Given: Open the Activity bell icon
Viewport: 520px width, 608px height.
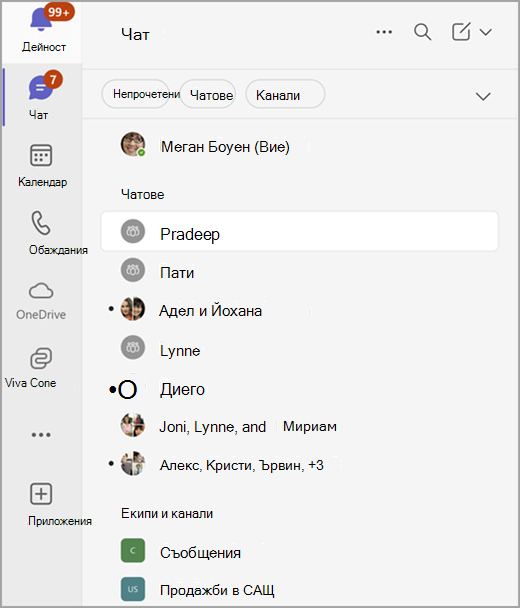Looking at the screenshot, I should [x=41, y=20].
